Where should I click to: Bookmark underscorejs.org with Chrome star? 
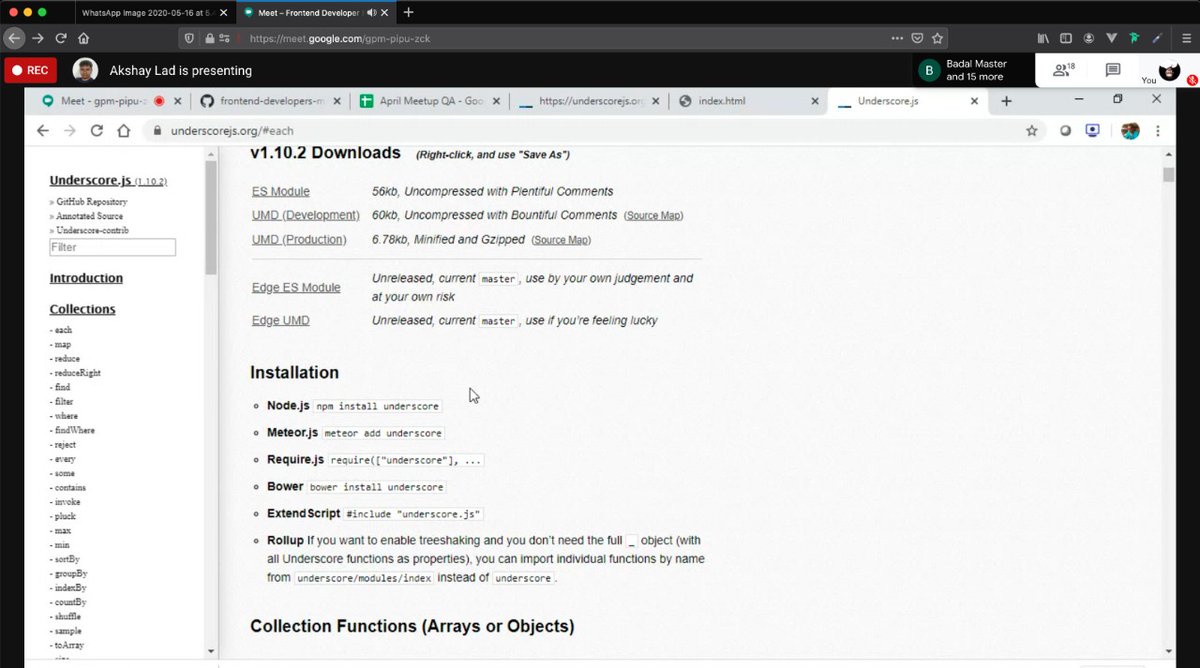tap(1031, 131)
